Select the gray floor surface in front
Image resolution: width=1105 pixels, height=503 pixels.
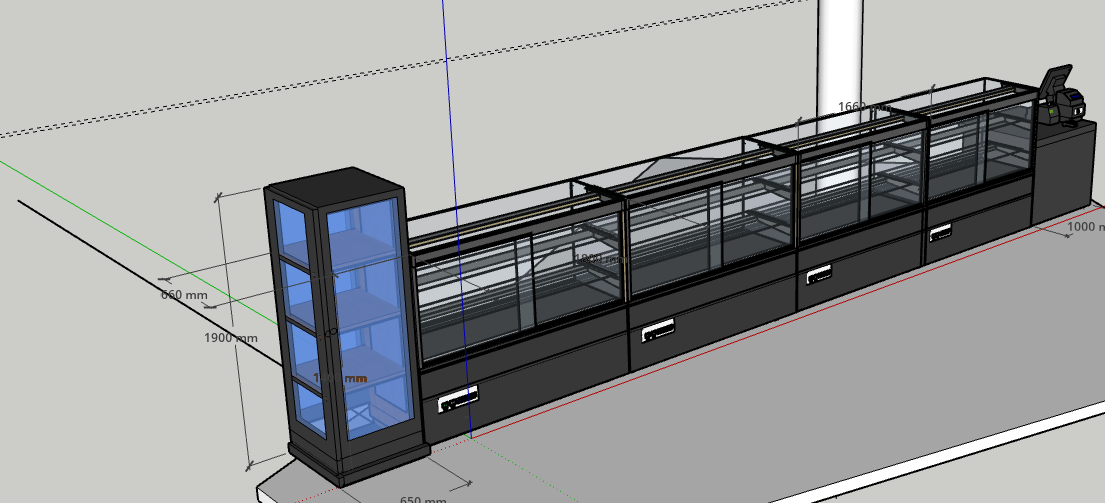click(800, 400)
